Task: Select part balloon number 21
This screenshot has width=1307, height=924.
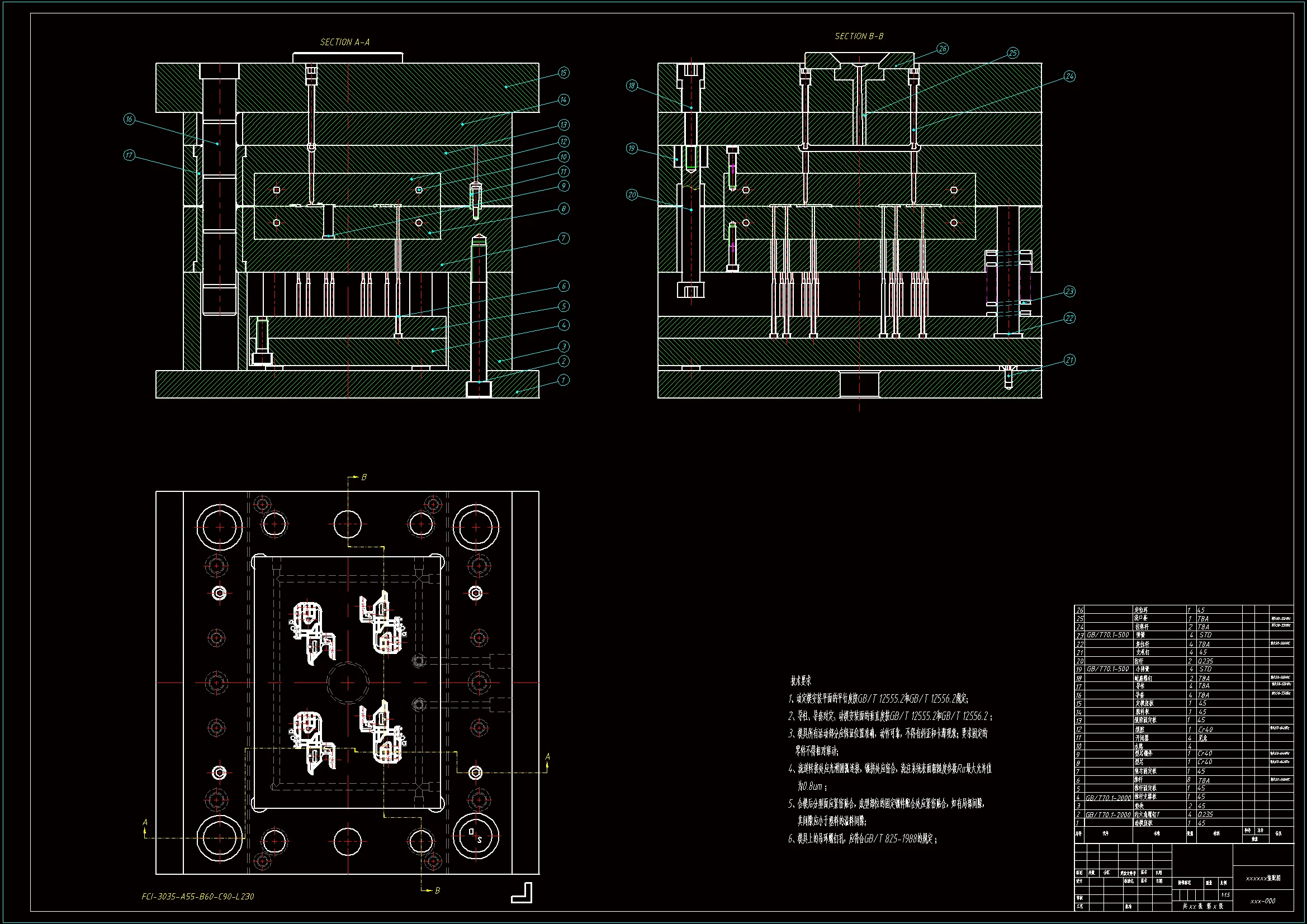Action: [1069, 360]
